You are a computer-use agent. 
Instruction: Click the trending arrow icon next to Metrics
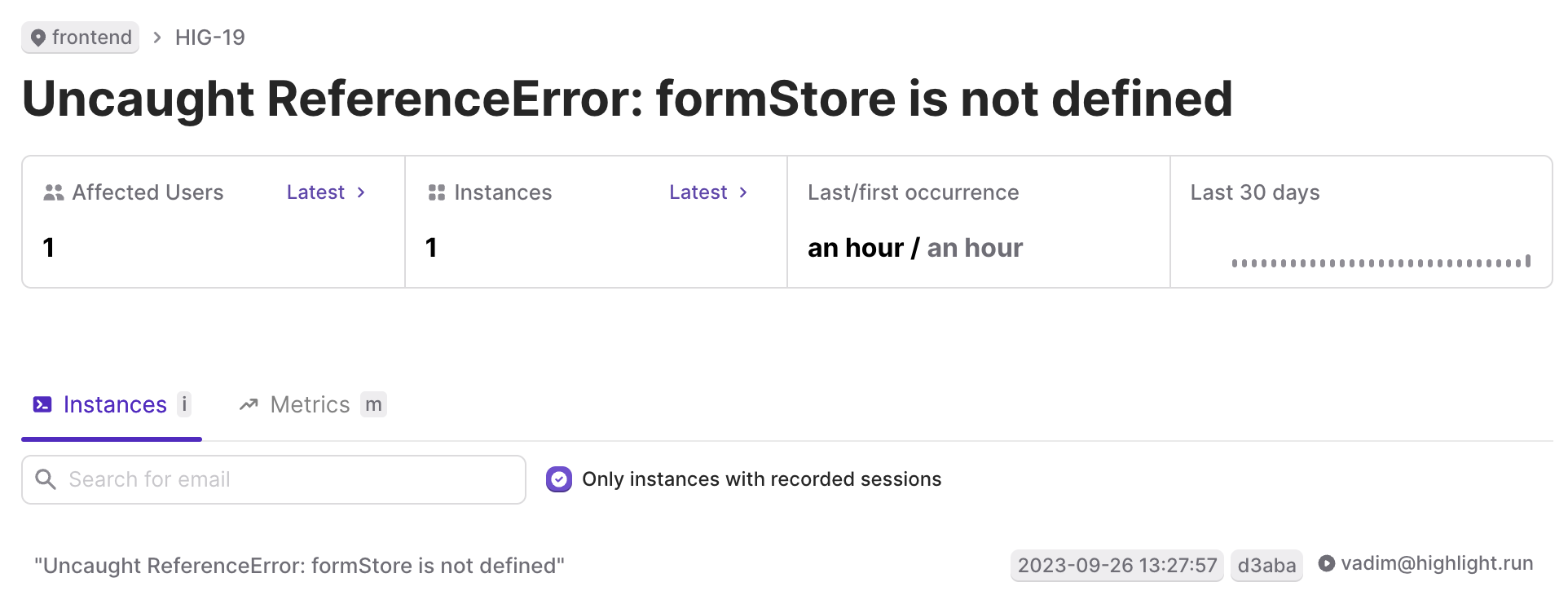point(249,404)
